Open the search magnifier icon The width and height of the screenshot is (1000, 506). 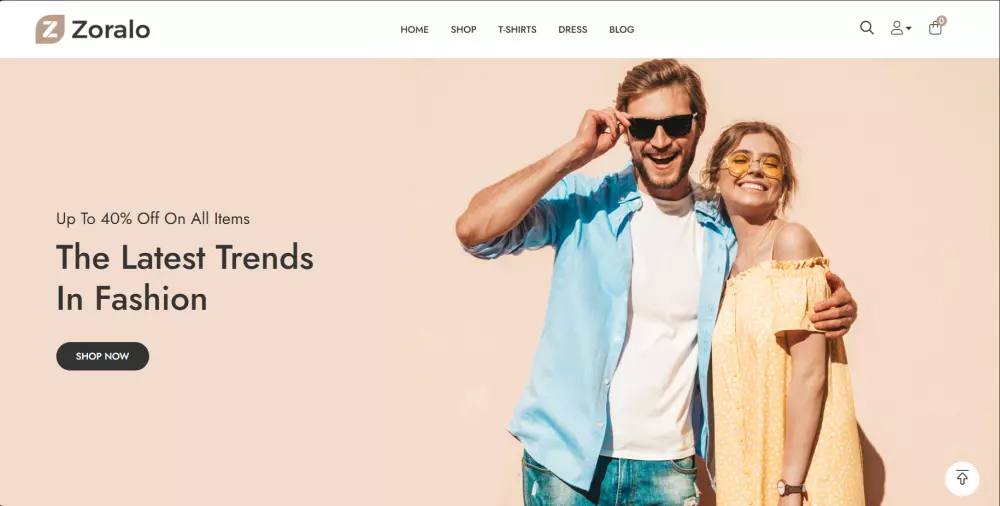pos(867,27)
